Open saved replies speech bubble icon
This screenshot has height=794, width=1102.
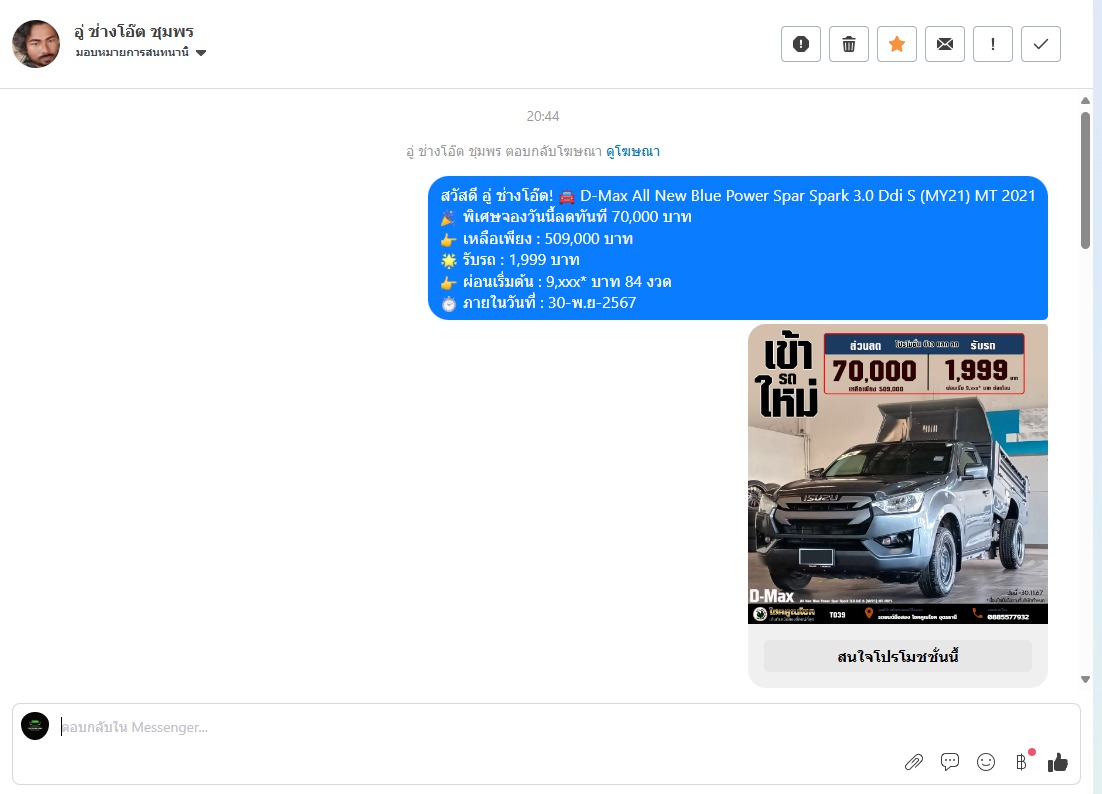click(x=949, y=762)
